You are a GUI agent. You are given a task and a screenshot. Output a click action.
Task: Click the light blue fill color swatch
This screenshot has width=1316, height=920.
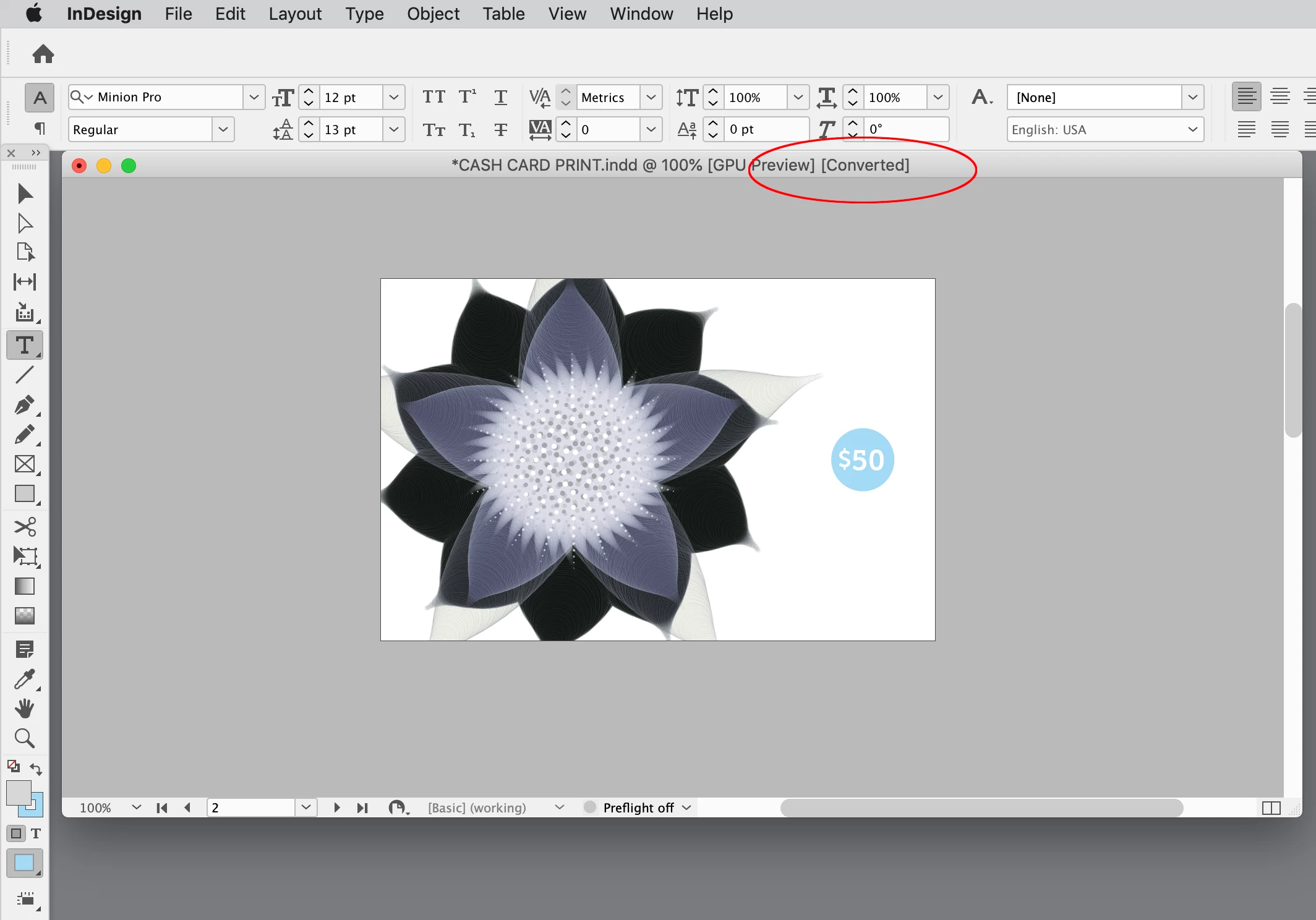24,863
